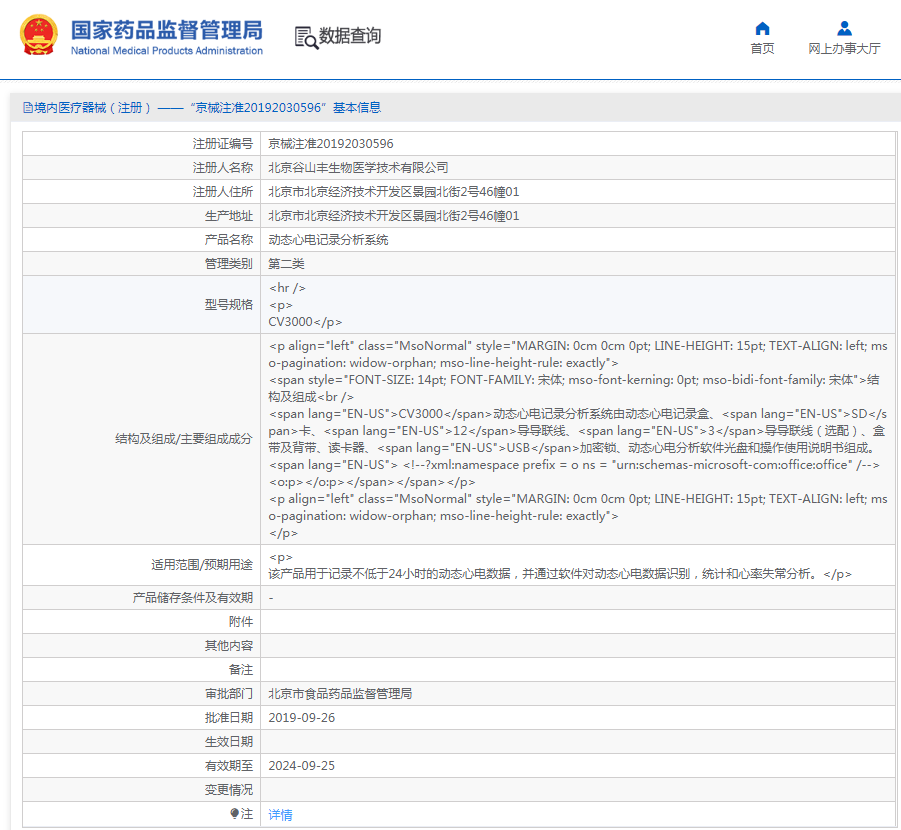Click the 数据查询 magnifier document icon
Screen dimensions: 901x830
pos(306,37)
